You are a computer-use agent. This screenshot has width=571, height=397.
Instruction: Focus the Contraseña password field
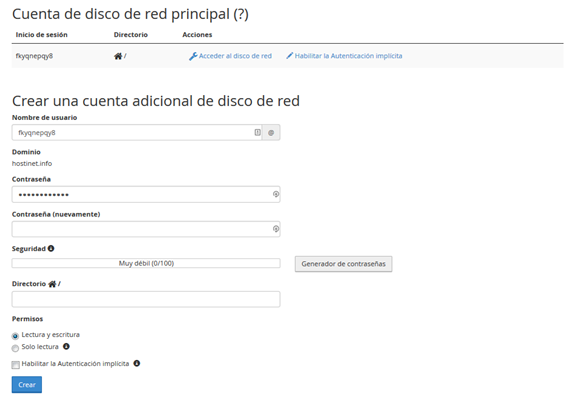(x=146, y=194)
